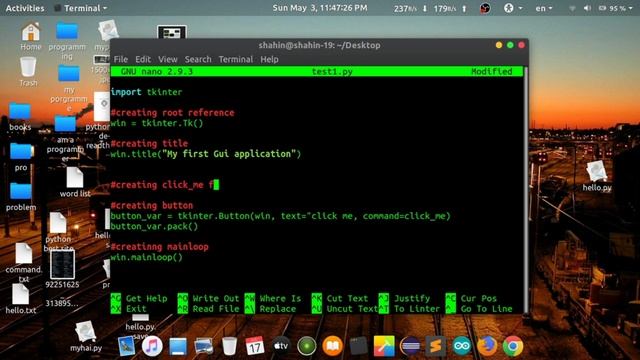Place cursor on 'win = tkinter.Tk()' line
The width and height of the screenshot is (640, 360).
[x=157, y=123]
